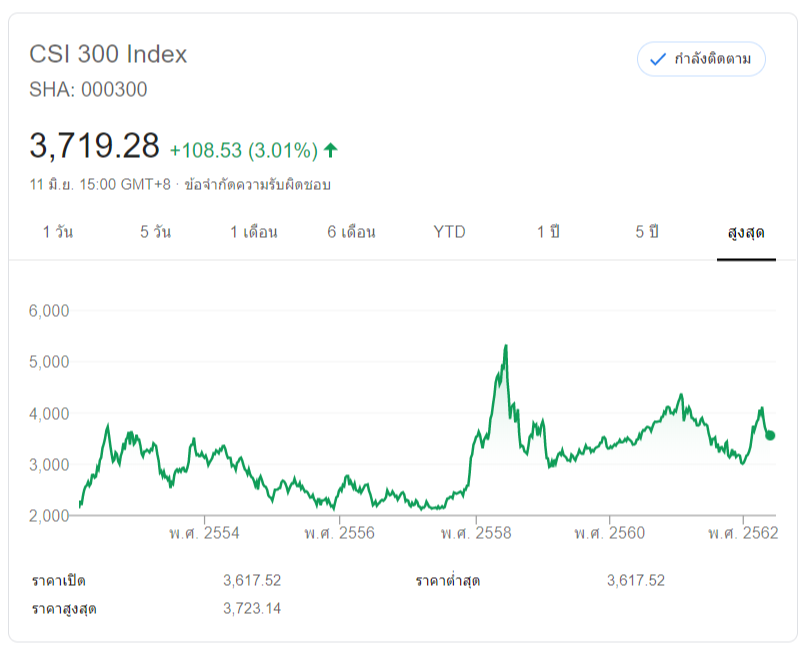The height and width of the screenshot is (658, 805).
Task: Toggle the กำลังติดตาม following button
Action: pos(701,59)
